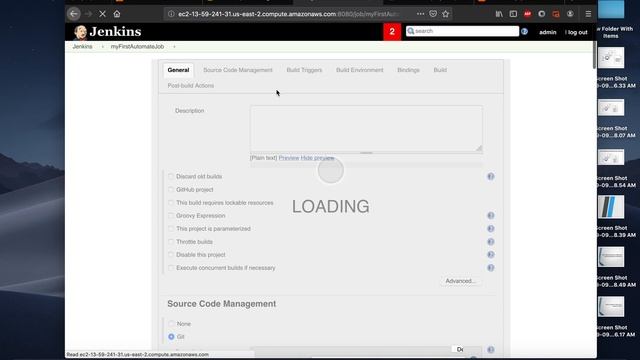
Task: Switch to the Build tab
Action: click(x=440, y=70)
